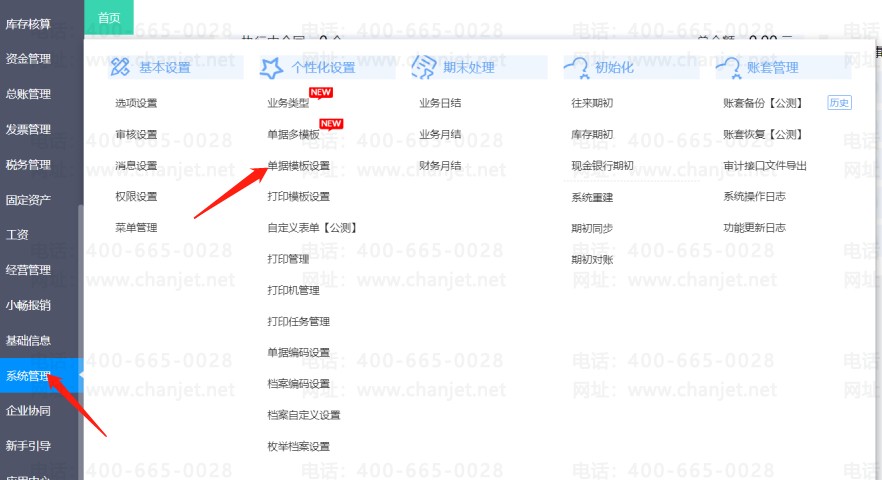Select 资金管理 in the sidebar
Screen dimensions: 882x480
click(x=28, y=59)
